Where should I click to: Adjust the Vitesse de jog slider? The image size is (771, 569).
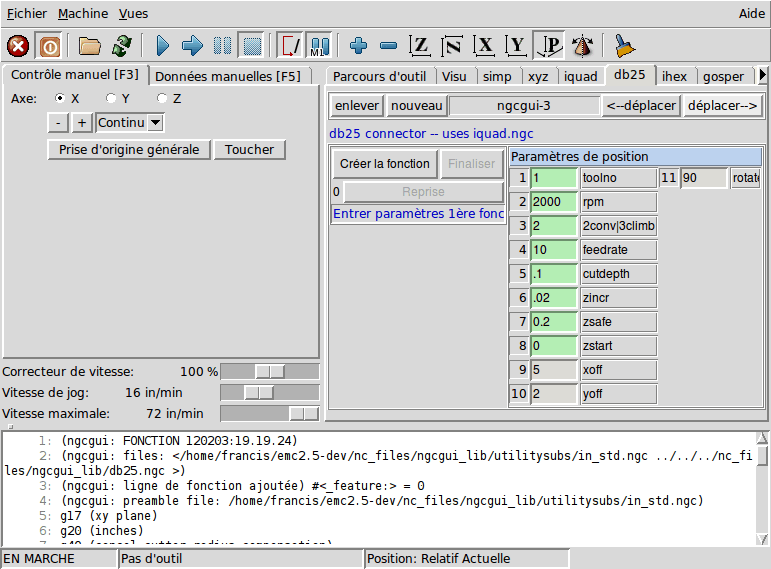(259, 393)
